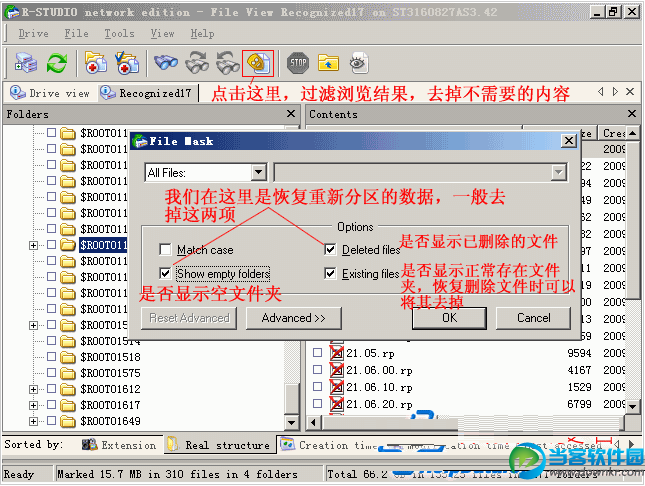The image size is (645, 486).
Task: Open the file mask pattern dropdown arrow
Action: point(558,172)
